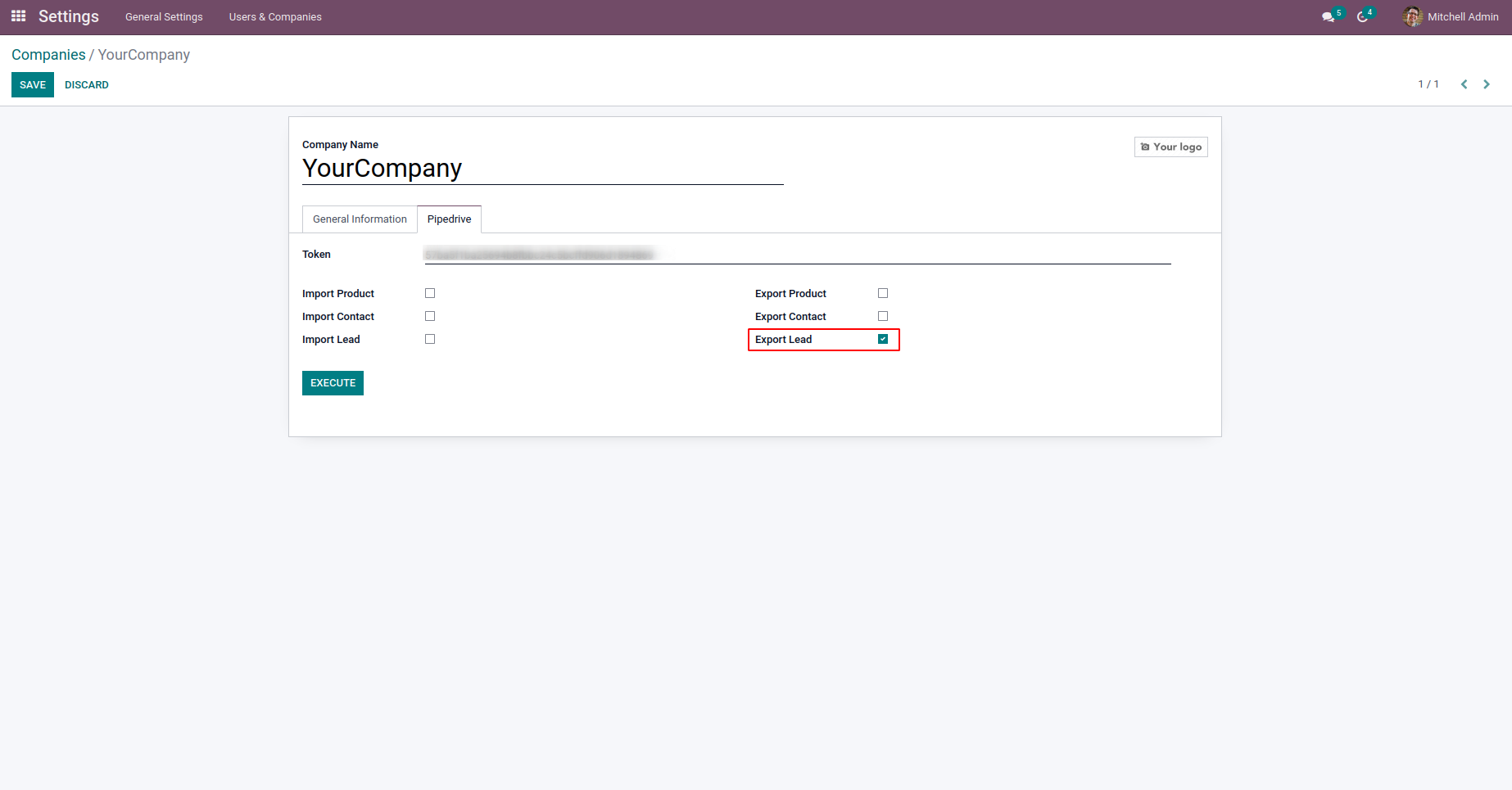Click the Companies breadcrumb link
This screenshot has width=1512, height=790.
click(x=48, y=55)
